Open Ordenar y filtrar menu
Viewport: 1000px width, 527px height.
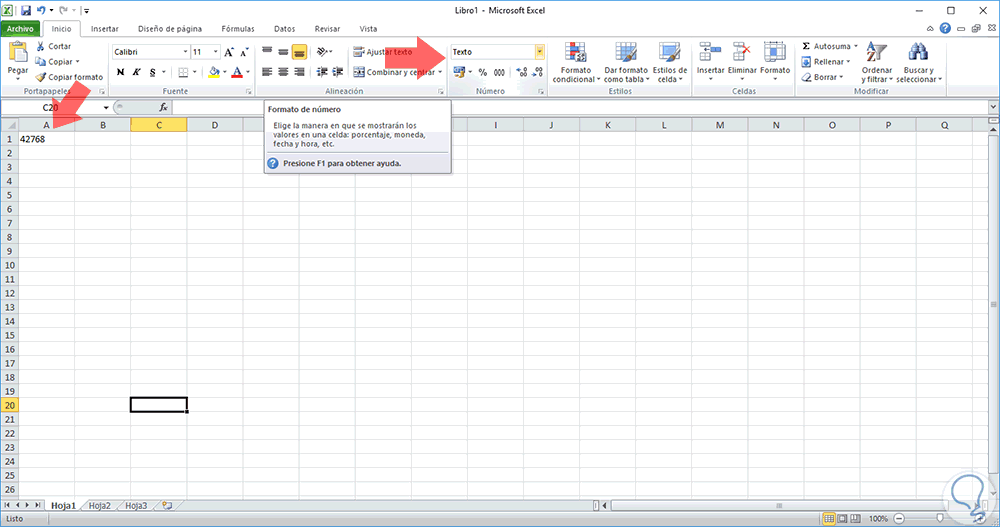pyautogui.click(x=877, y=63)
